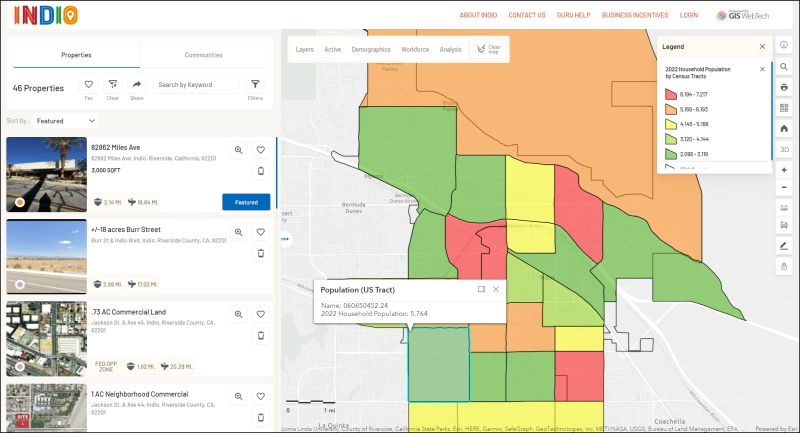This screenshot has width=800, height=433.
Task: Switch the map to 3D view
Action: [x=784, y=149]
